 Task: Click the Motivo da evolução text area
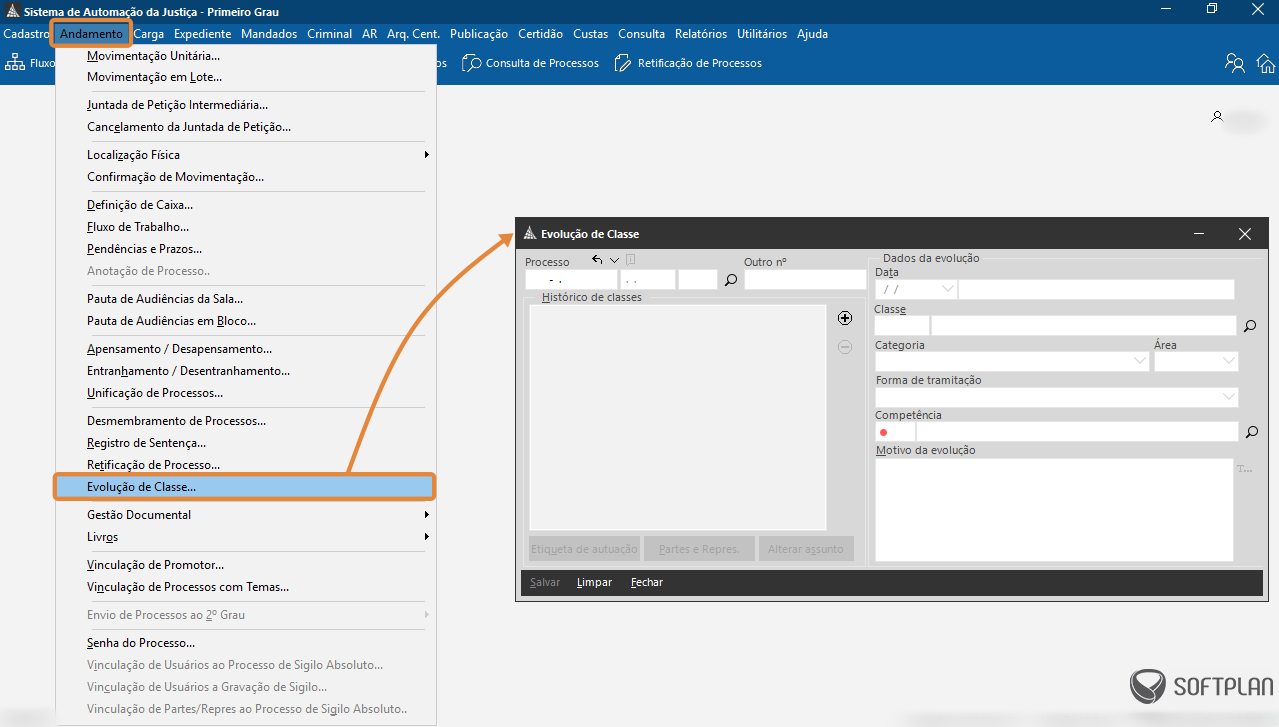coord(1054,510)
